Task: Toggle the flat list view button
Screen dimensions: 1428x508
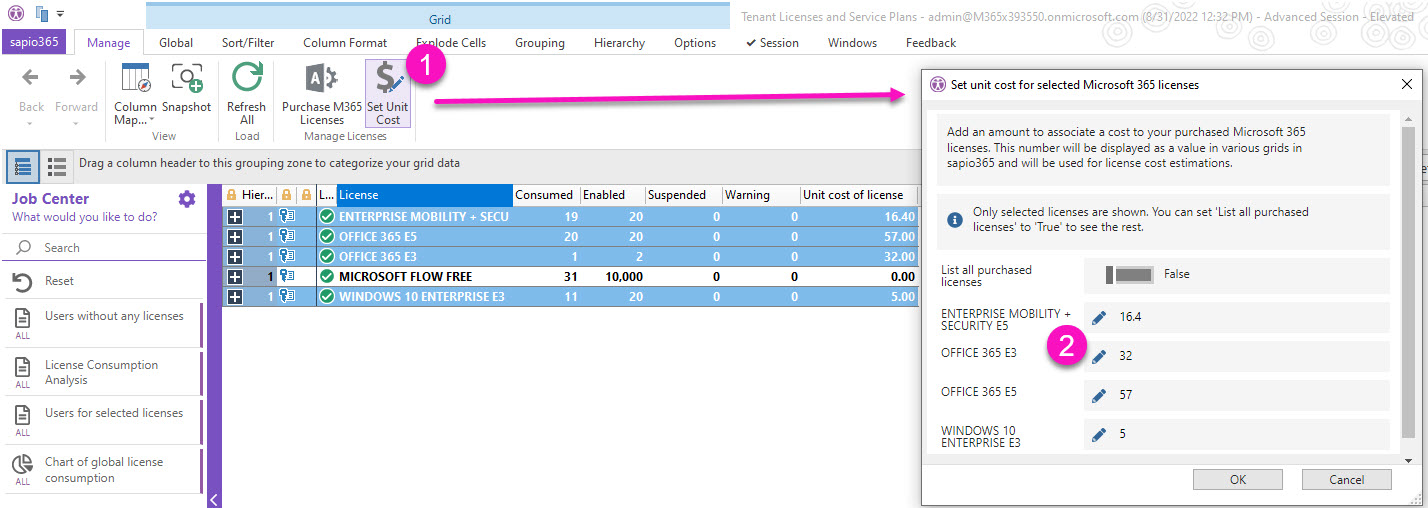Action: coord(57,166)
